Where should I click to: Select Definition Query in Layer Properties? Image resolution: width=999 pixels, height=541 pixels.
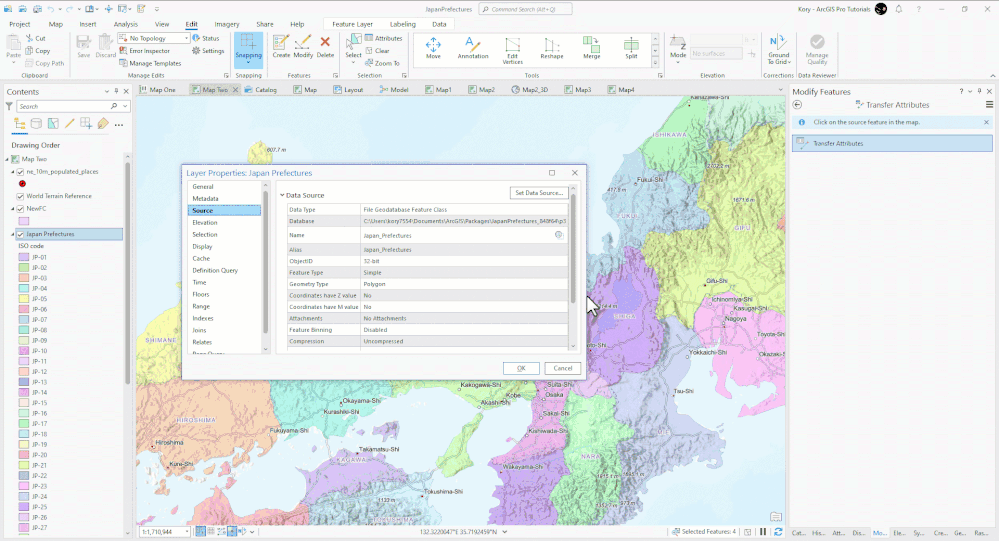coord(215,270)
